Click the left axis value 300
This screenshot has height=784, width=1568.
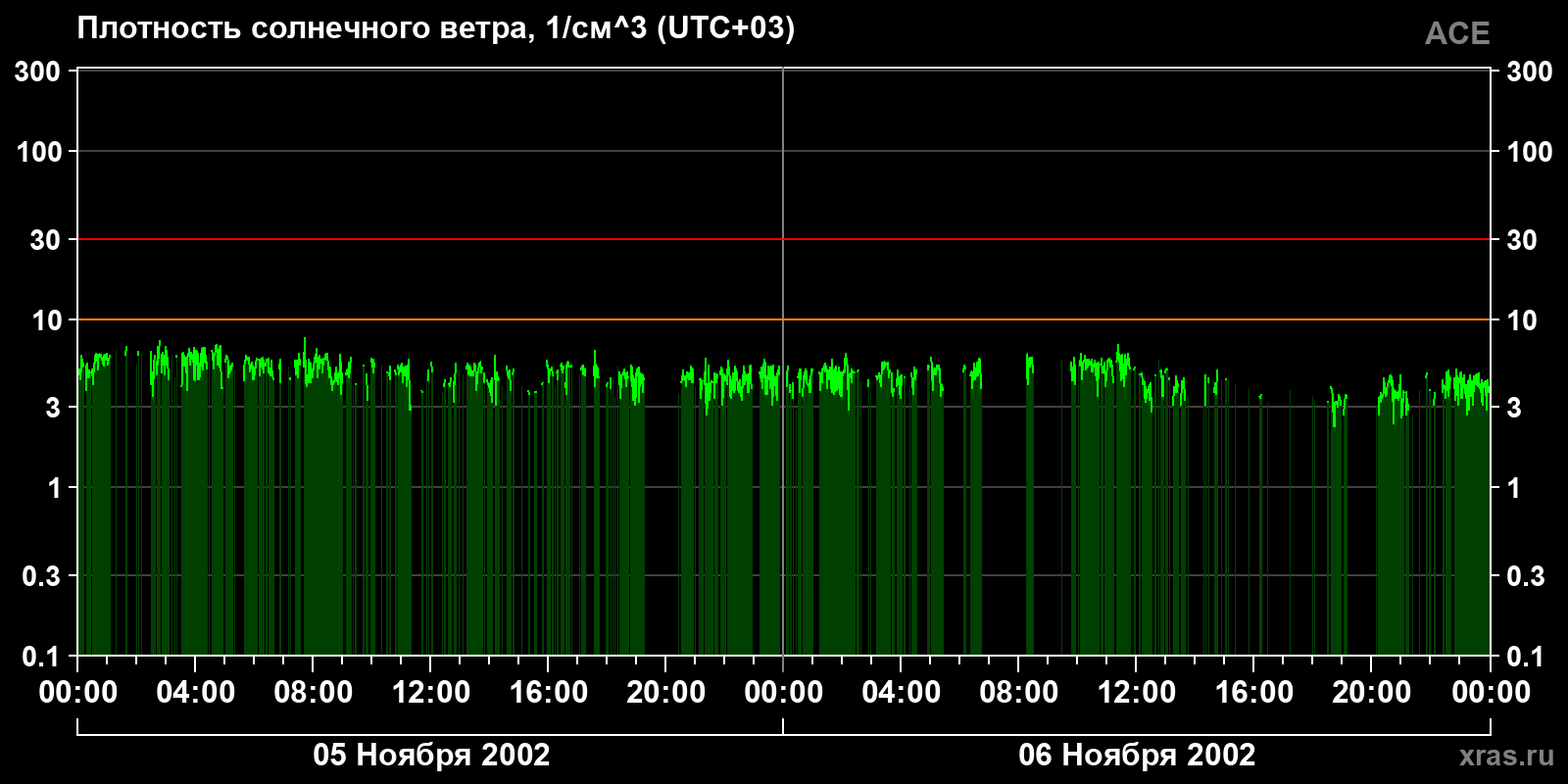point(38,71)
